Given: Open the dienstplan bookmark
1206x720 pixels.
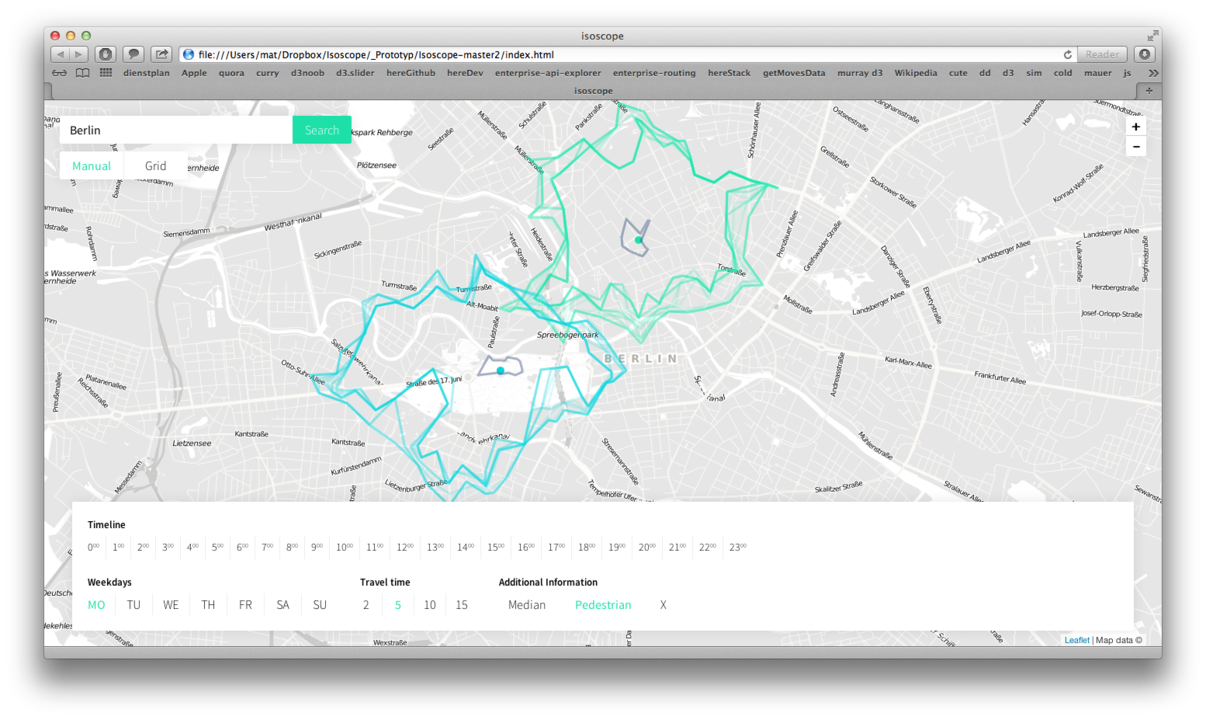Looking at the screenshot, I should 146,73.
